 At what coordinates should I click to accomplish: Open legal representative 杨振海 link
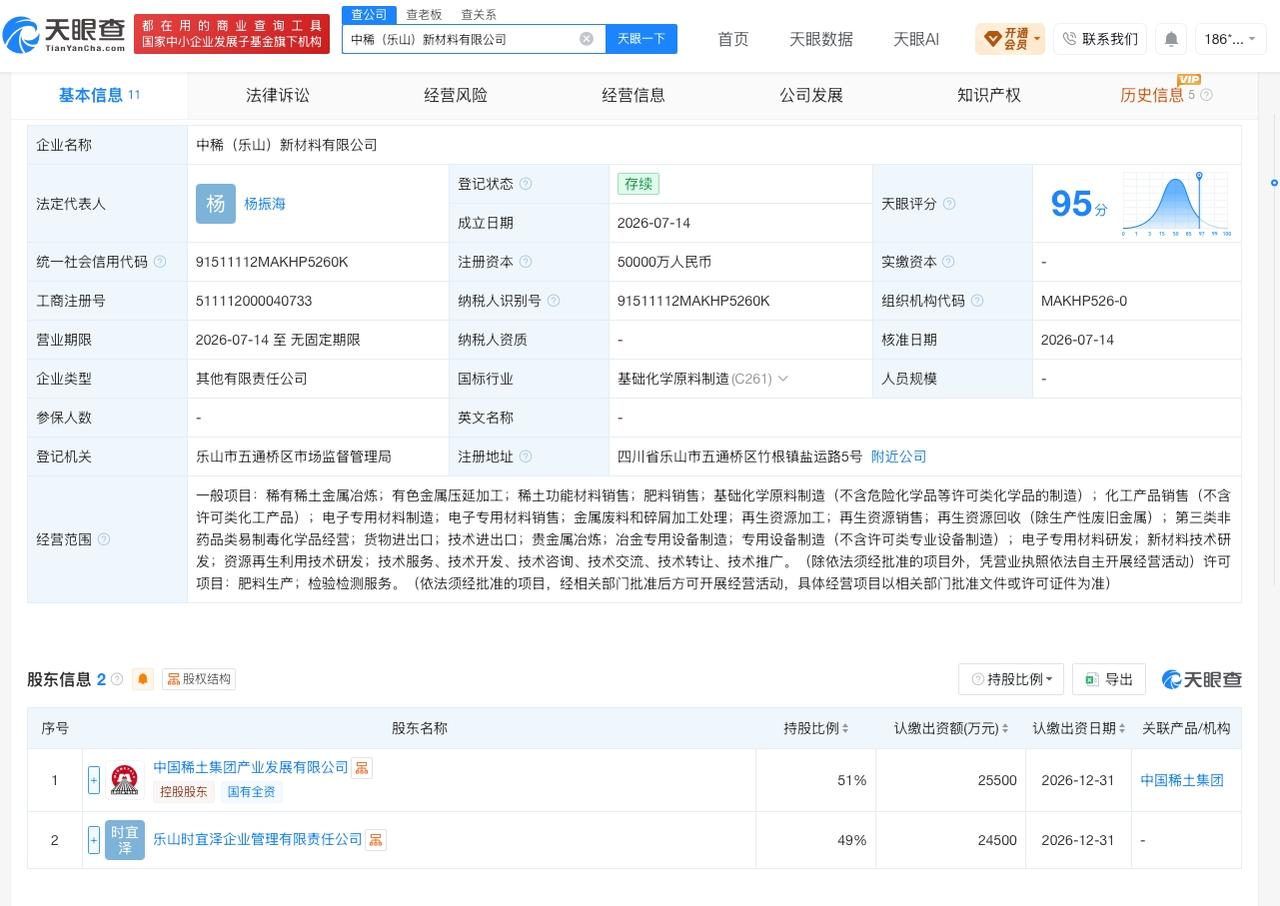[265, 203]
